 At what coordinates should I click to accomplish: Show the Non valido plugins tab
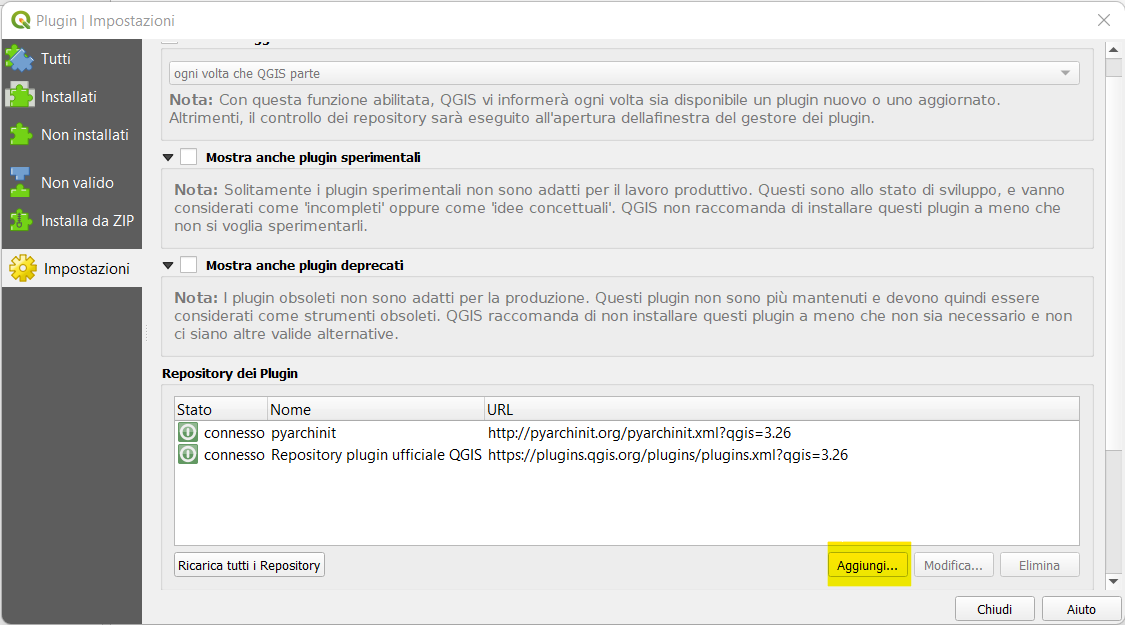click(72, 182)
